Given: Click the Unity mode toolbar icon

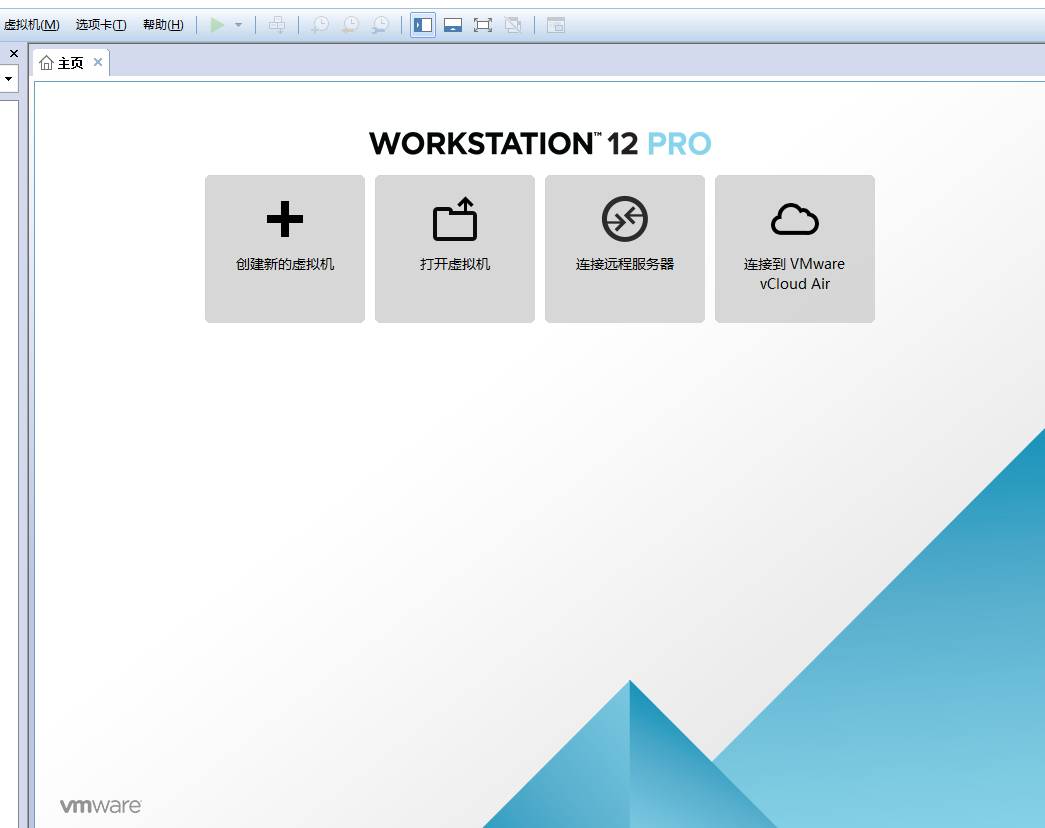Looking at the screenshot, I should tap(513, 25).
